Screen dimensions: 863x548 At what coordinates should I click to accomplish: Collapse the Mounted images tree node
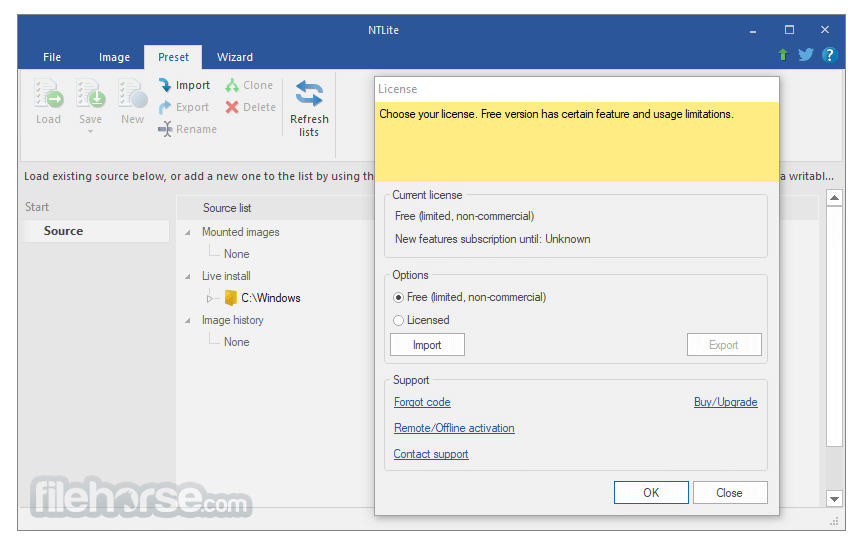[188, 233]
